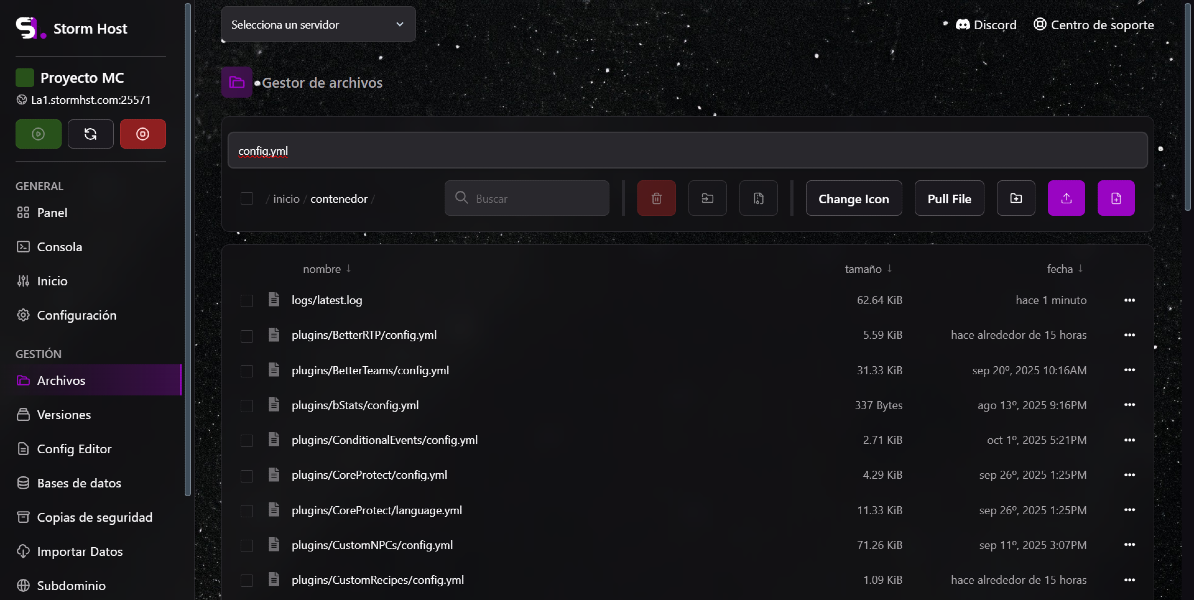Click the sidebar vertical scrollbar
The image size is (1194, 600).
pyautogui.click(x=188, y=250)
